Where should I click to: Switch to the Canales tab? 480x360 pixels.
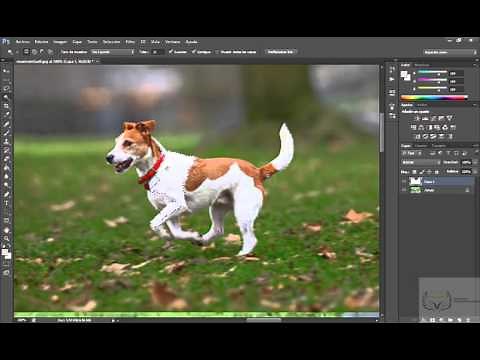[x=421, y=146]
